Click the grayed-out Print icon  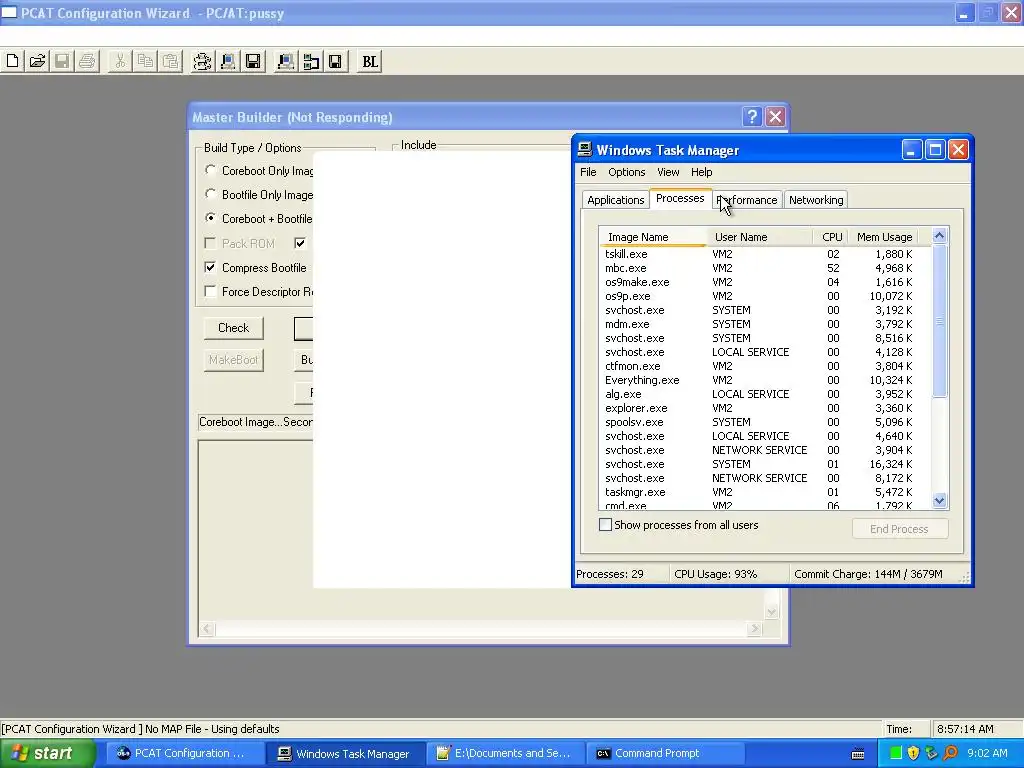tap(87, 61)
